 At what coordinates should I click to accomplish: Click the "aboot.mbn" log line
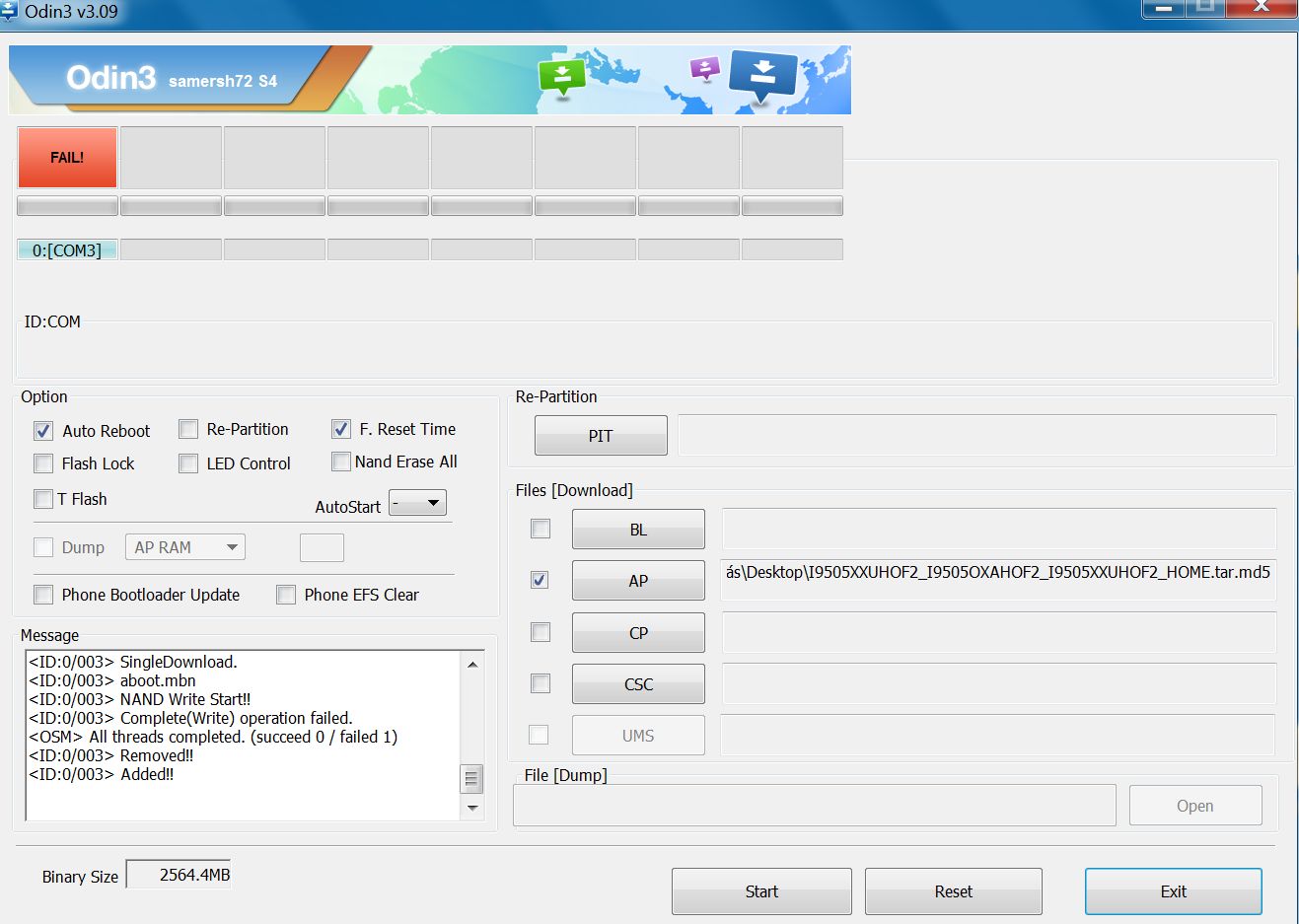(x=112, y=680)
